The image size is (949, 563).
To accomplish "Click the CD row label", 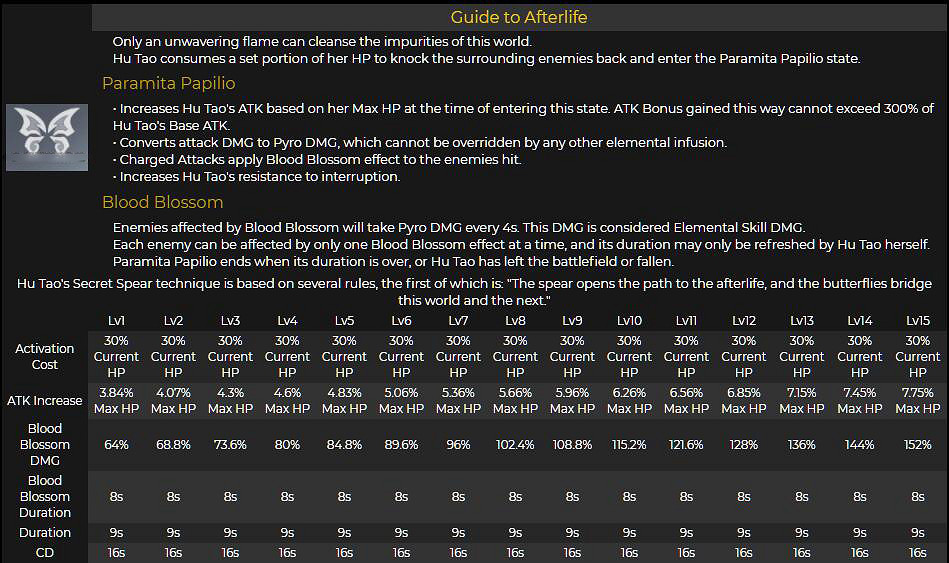I will pos(45,552).
